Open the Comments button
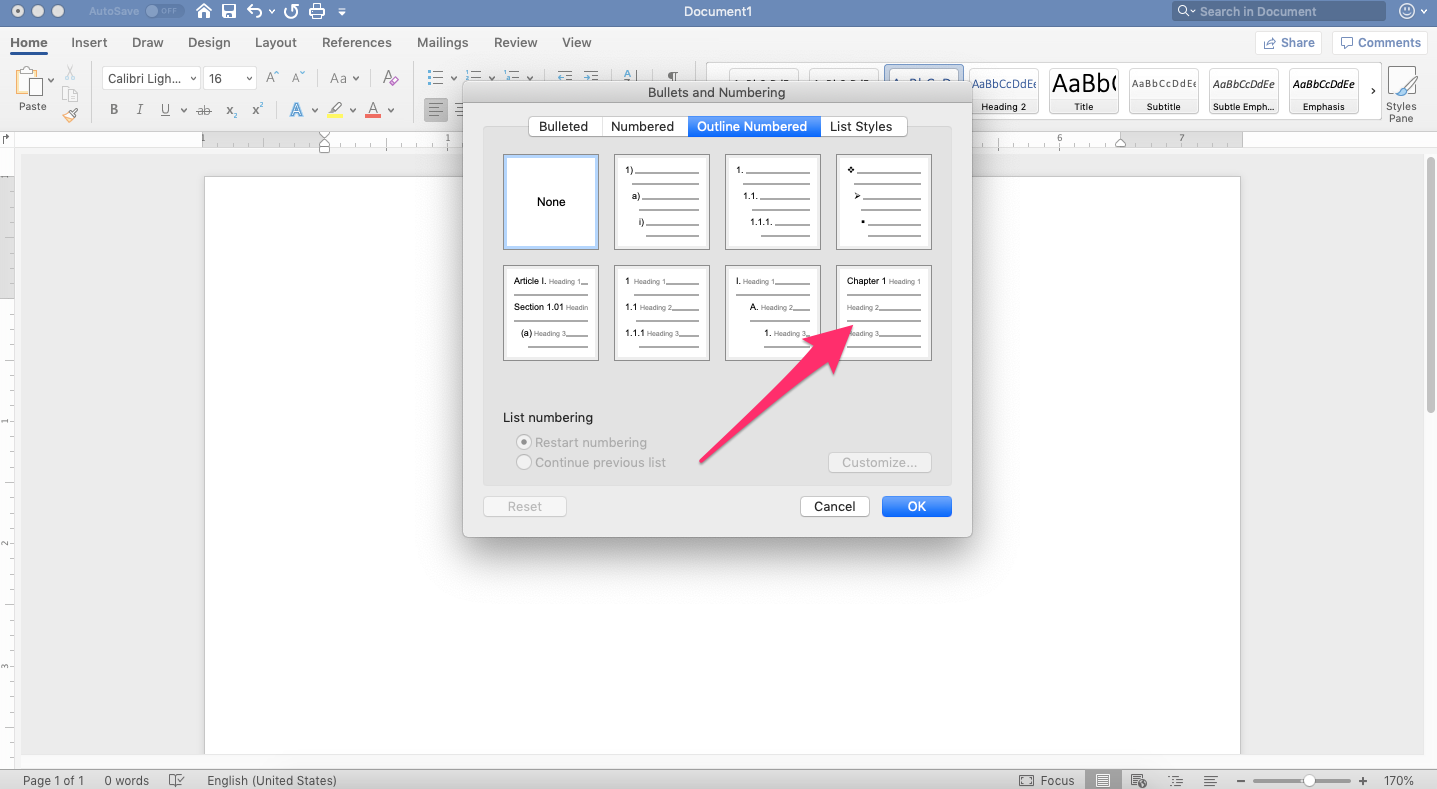Screen dimensions: 1437x789 1380,43
